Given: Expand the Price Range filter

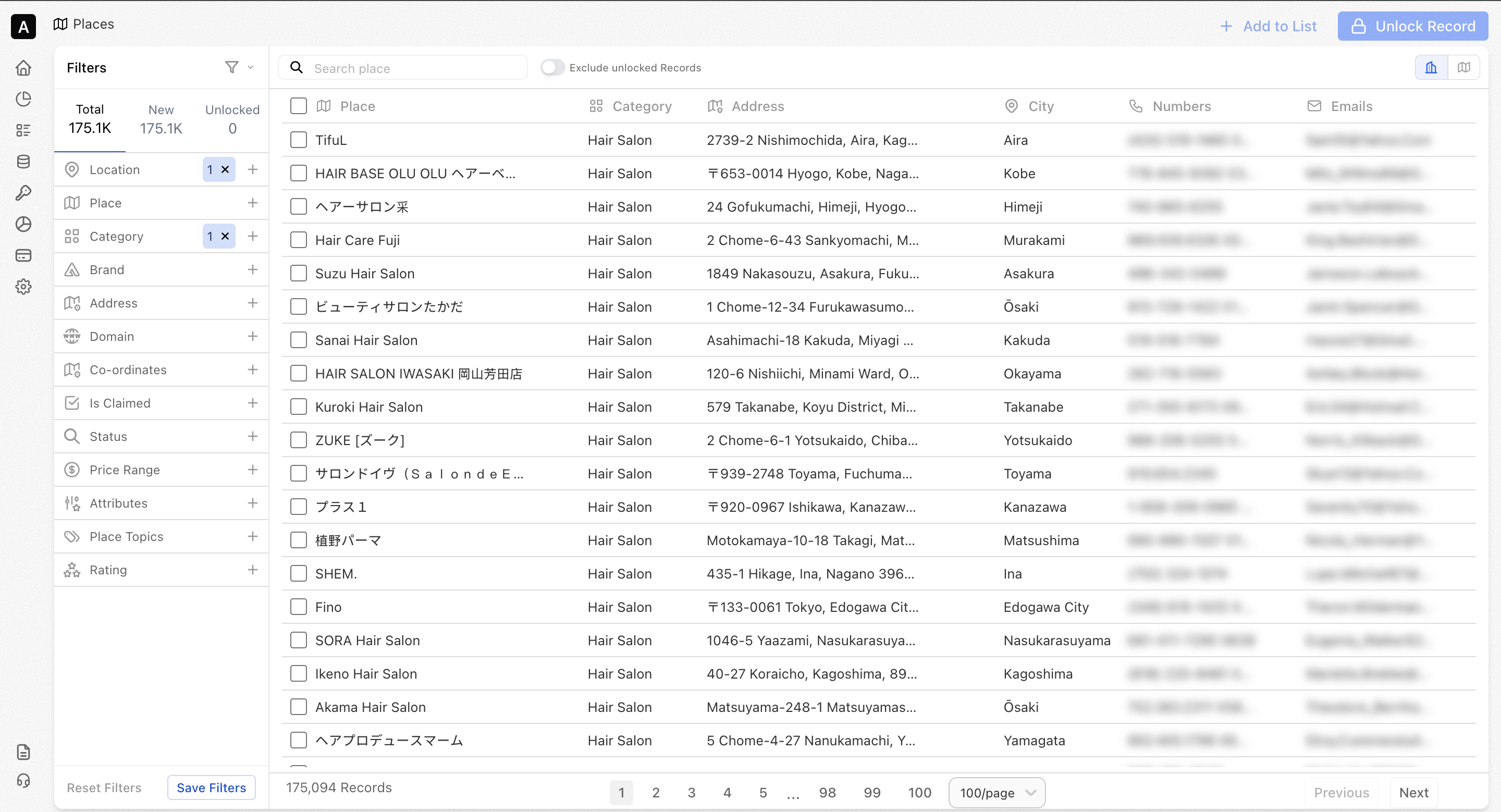Looking at the screenshot, I should [x=252, y=470].
